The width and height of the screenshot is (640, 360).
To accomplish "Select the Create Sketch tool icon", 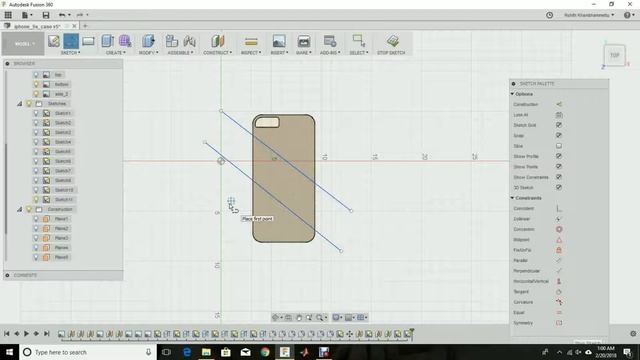I will tap(54, 41).
